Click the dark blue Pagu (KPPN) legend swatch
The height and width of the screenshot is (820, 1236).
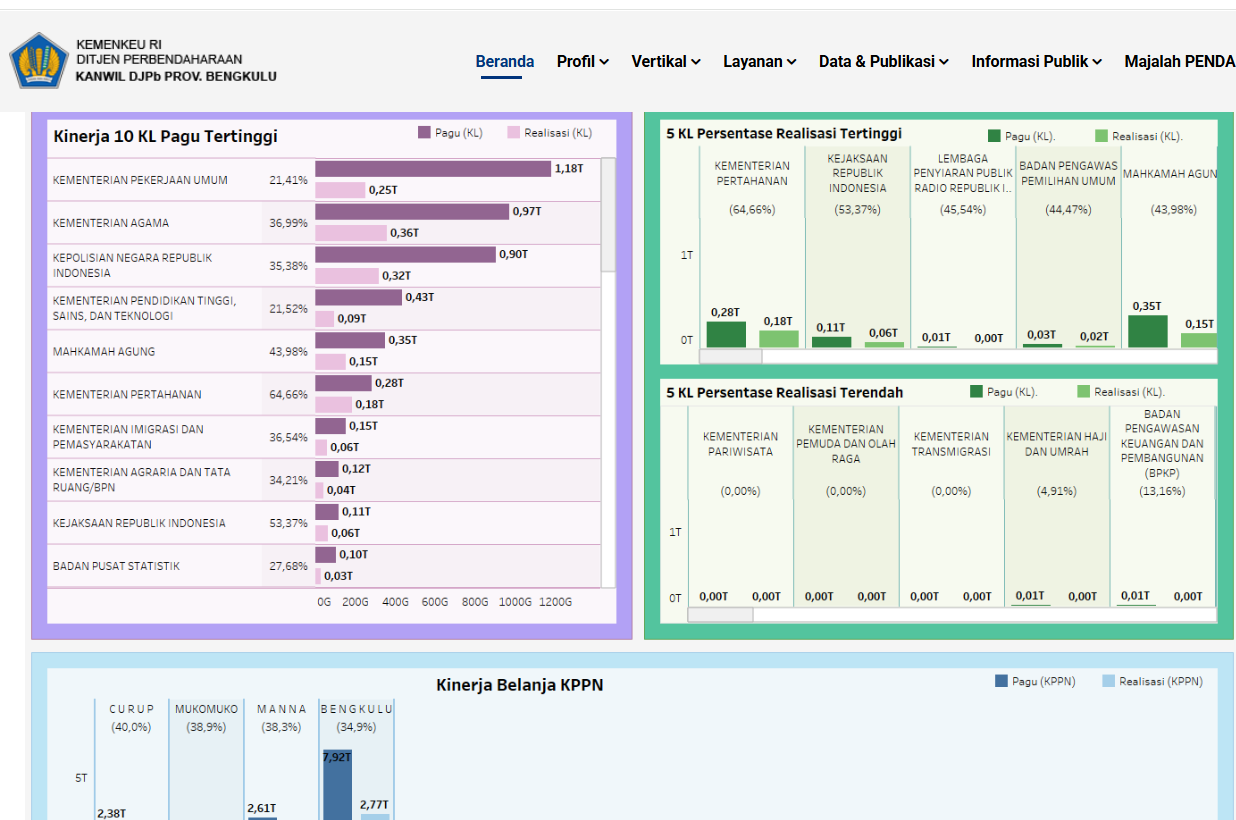(1001, 681)
